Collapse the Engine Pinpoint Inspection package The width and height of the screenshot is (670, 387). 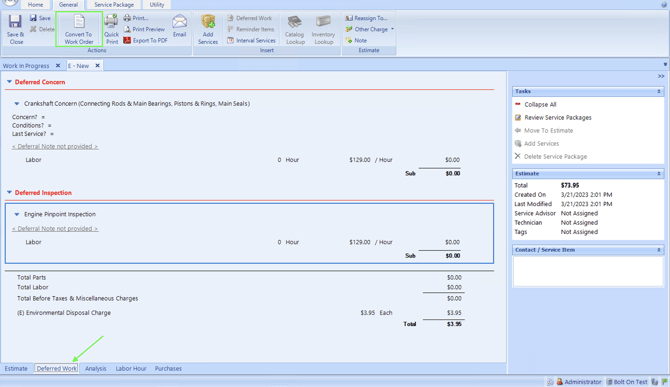pyautogui.click(x=17, y=214)
